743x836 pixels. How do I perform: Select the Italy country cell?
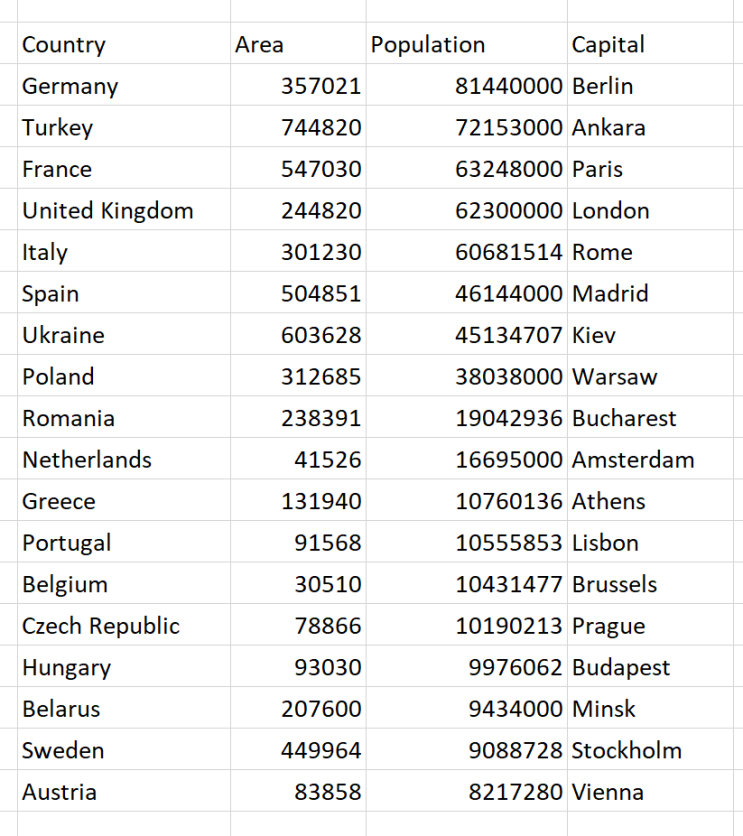coord(45,253)
